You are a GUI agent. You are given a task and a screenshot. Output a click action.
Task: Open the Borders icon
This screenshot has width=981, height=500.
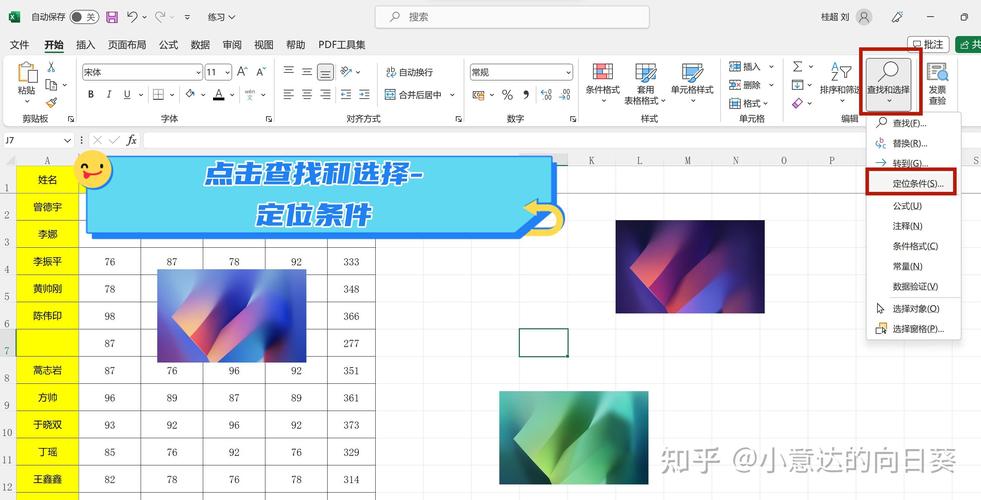click(158, 94)
